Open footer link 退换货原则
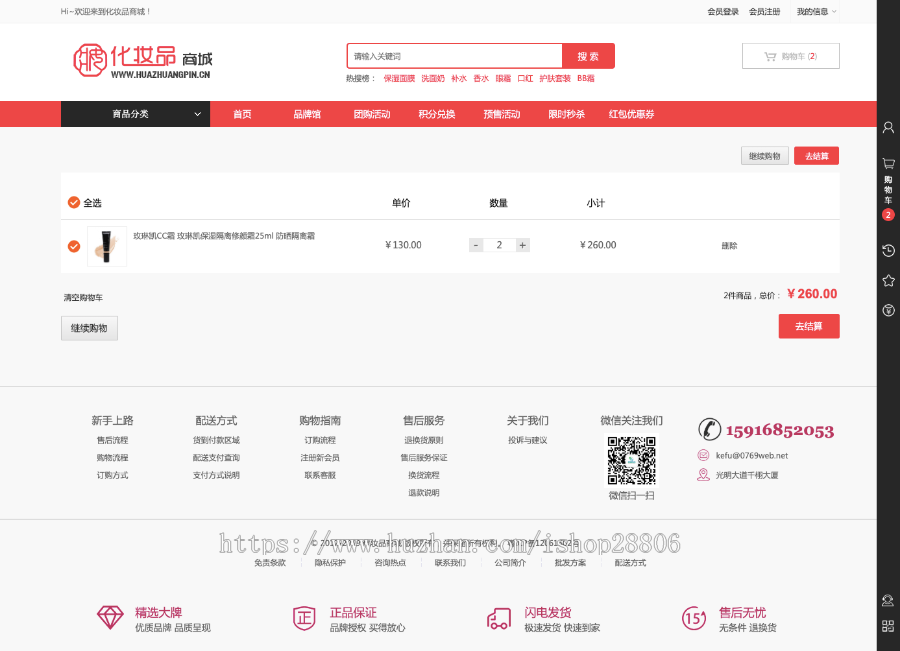 pos(424,440)
